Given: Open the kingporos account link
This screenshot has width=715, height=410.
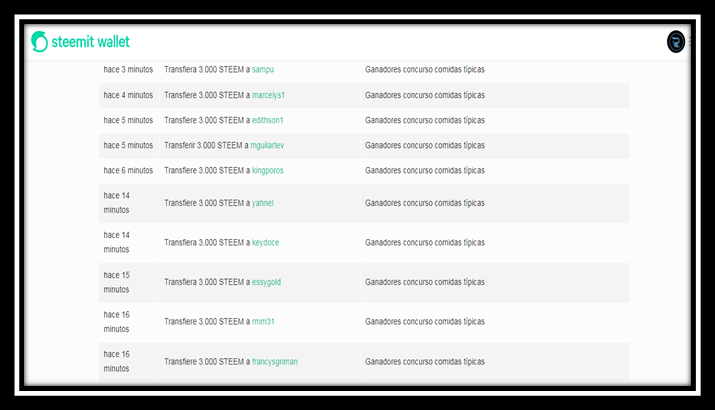Looking at the screenshot, I should [267, 170].
